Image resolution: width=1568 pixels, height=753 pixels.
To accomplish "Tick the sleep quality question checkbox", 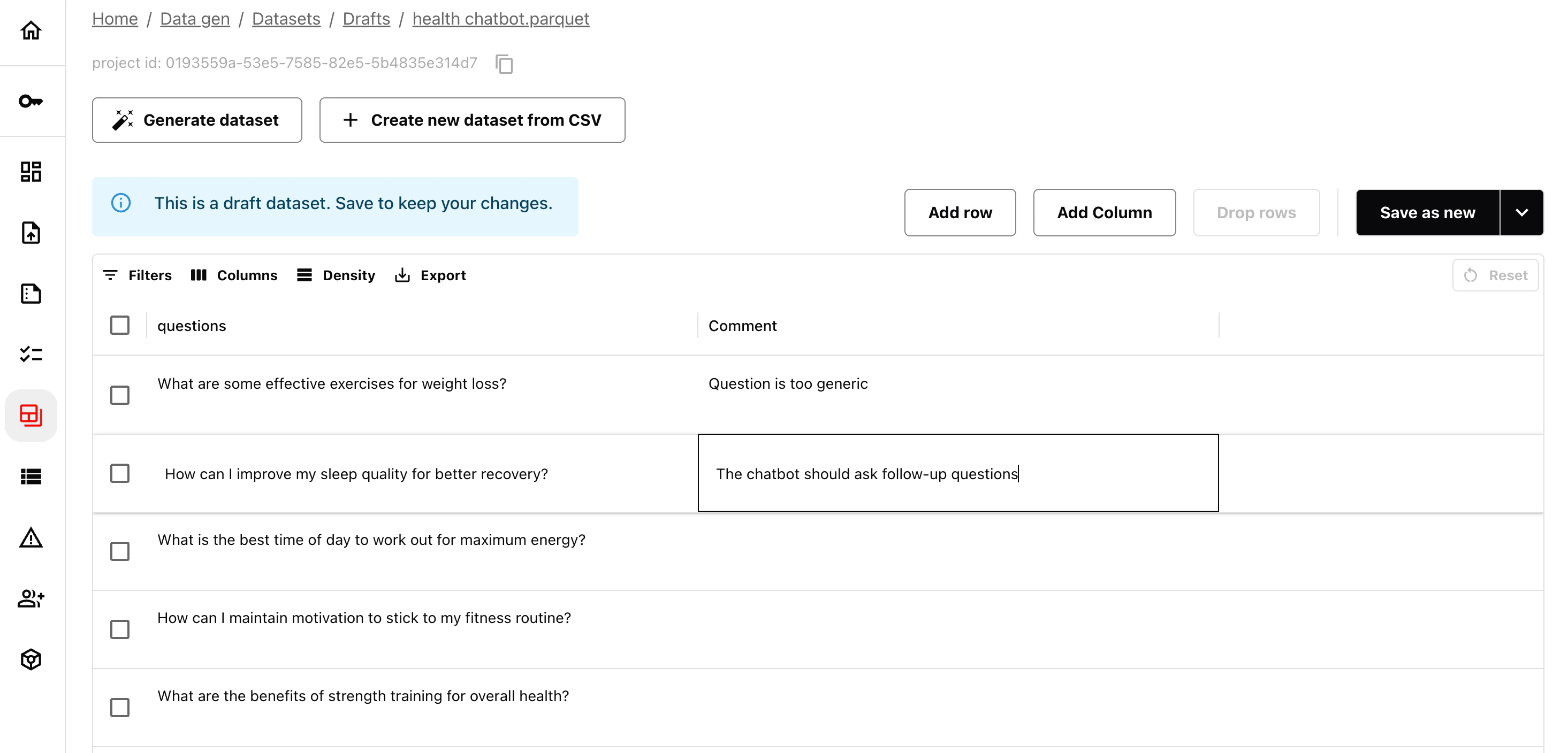I will pyautogui.click(x=120, y=473).
